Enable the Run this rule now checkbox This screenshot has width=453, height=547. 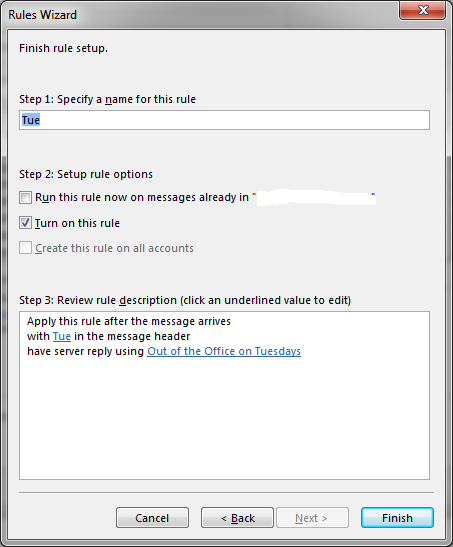tap(25, 197)
